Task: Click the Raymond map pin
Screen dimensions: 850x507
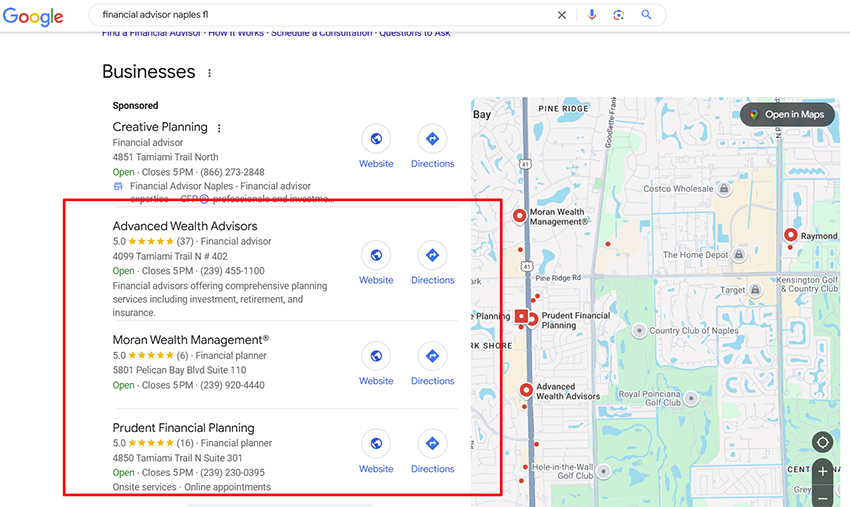Action: [791, 235]
